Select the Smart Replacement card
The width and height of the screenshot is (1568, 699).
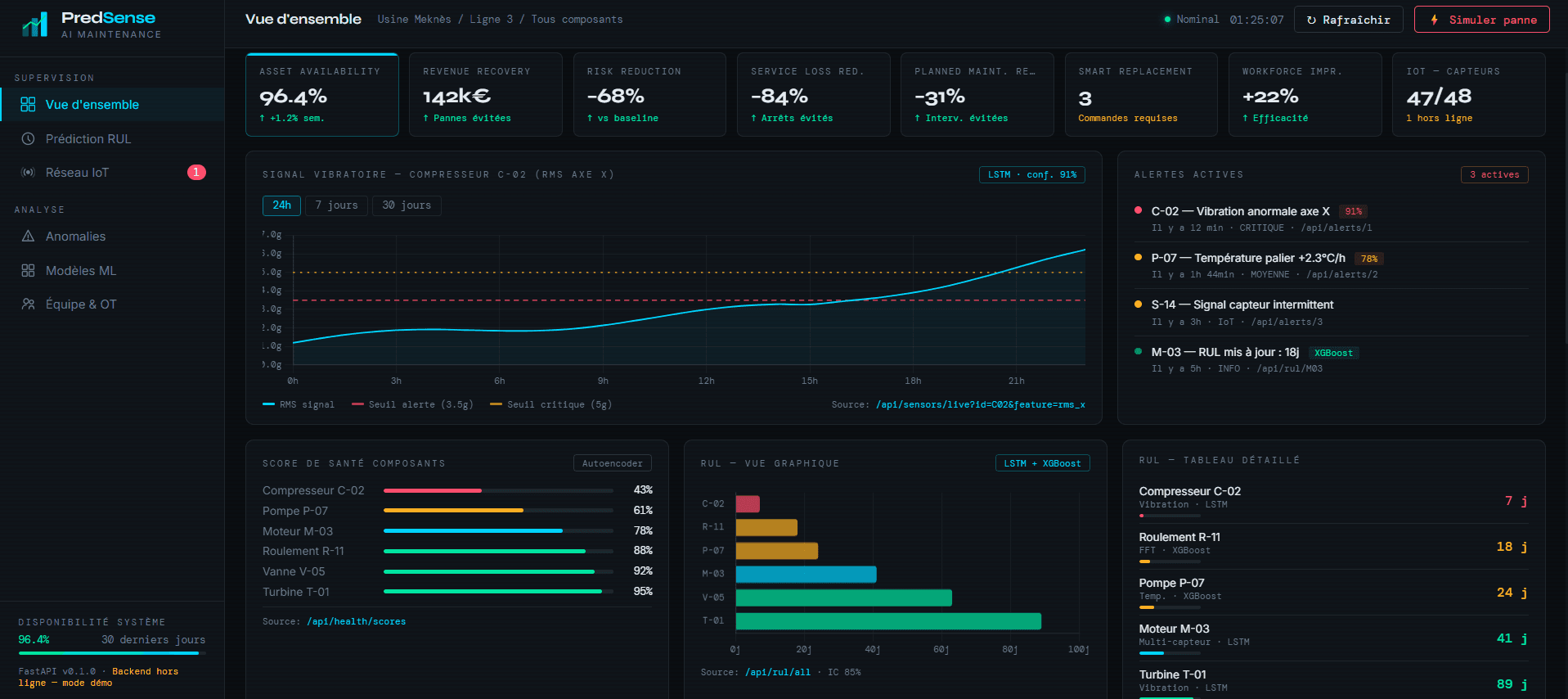point(1141,94)
